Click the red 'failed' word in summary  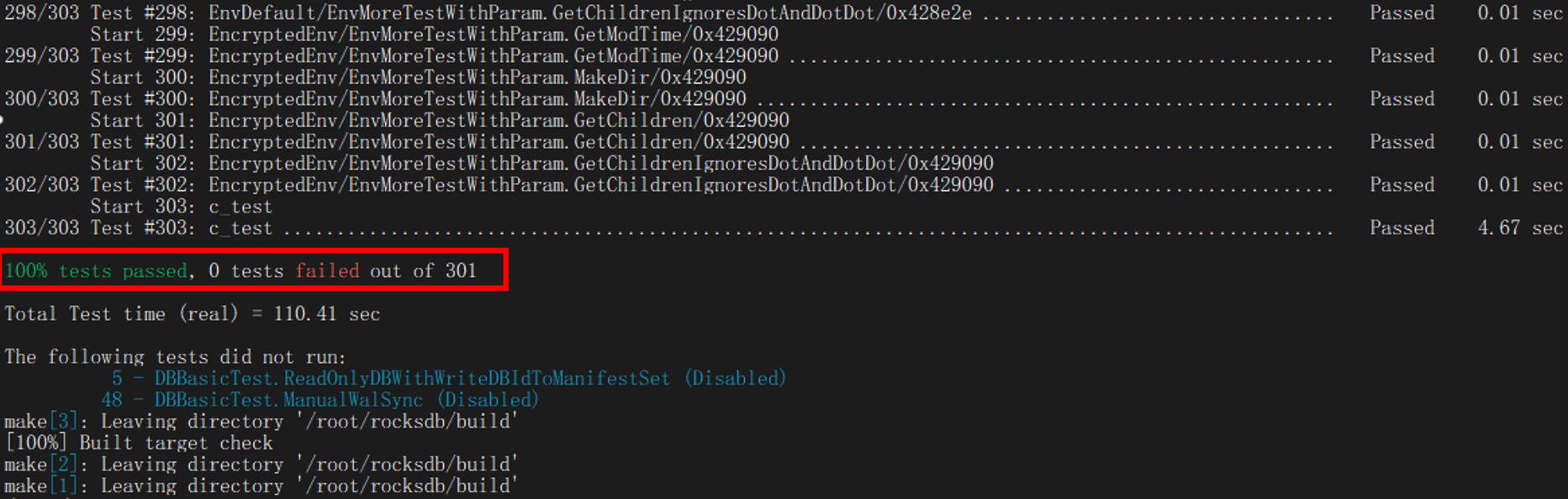pyautogui.click(x=327, y=271)
